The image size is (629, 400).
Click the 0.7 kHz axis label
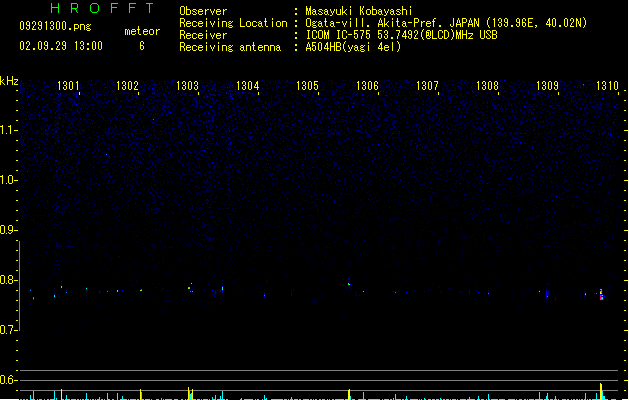8,330
